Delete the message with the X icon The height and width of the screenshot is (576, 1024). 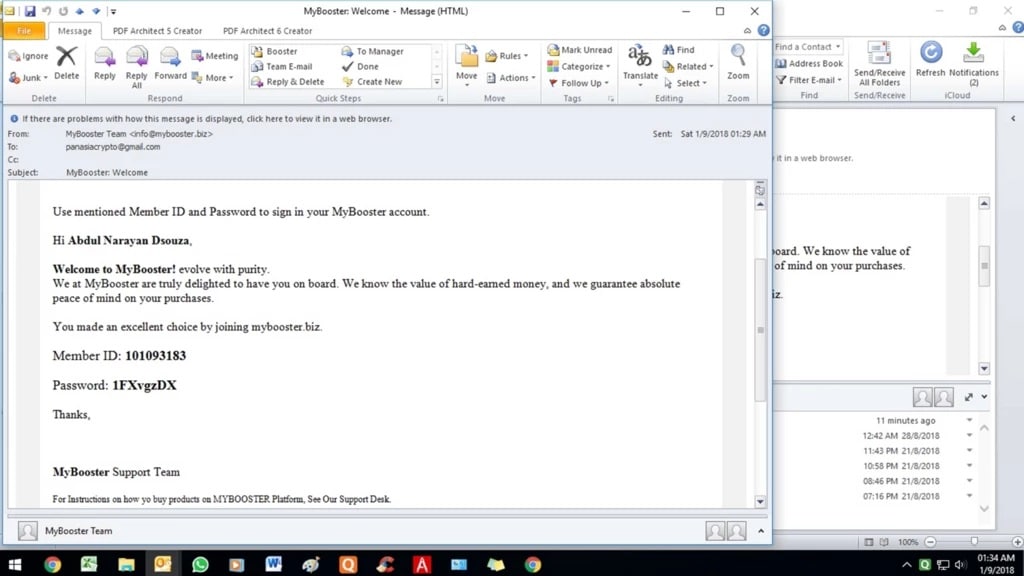coord(66,62)
